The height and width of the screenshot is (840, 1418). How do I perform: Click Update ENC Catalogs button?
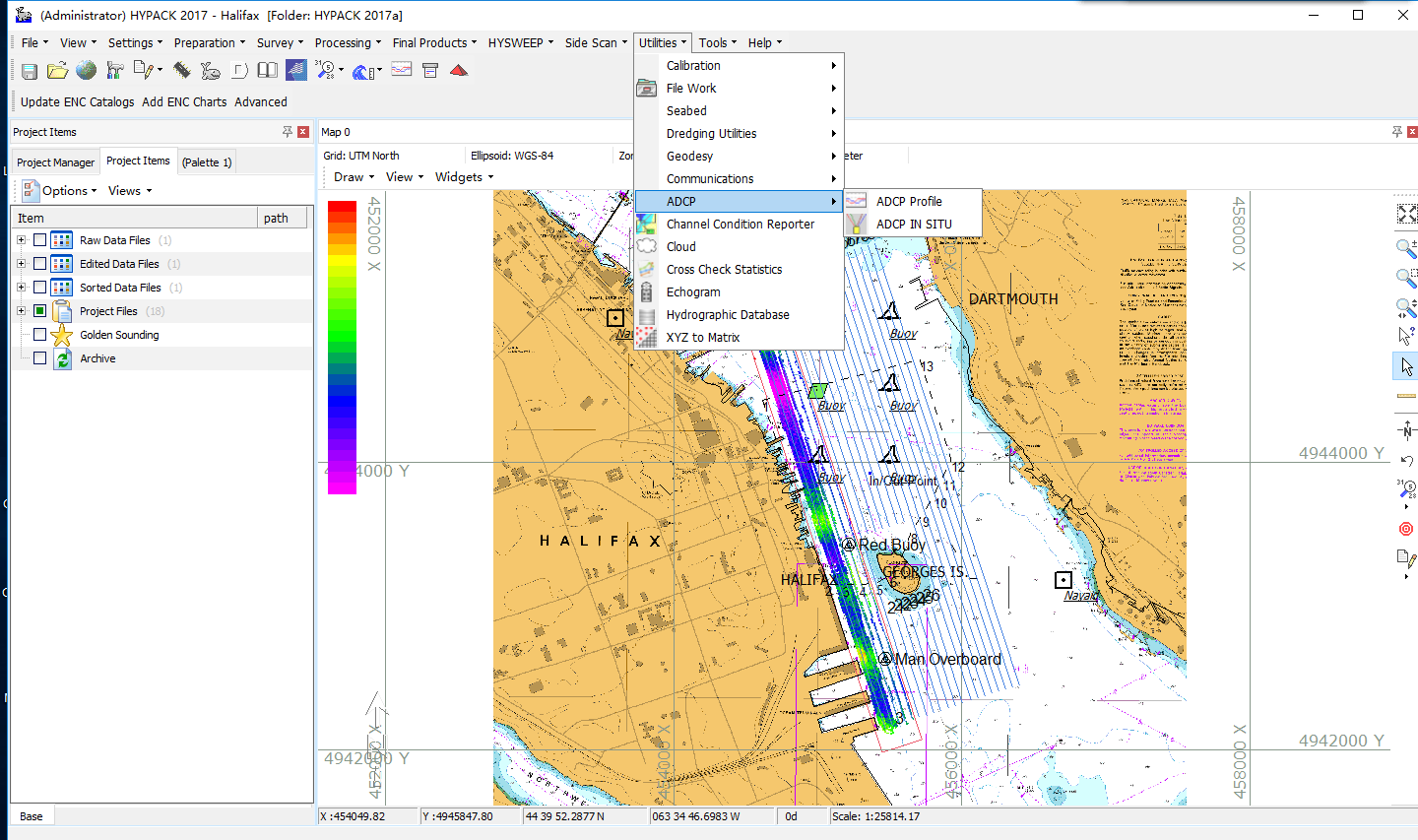(x=77, y=102)
